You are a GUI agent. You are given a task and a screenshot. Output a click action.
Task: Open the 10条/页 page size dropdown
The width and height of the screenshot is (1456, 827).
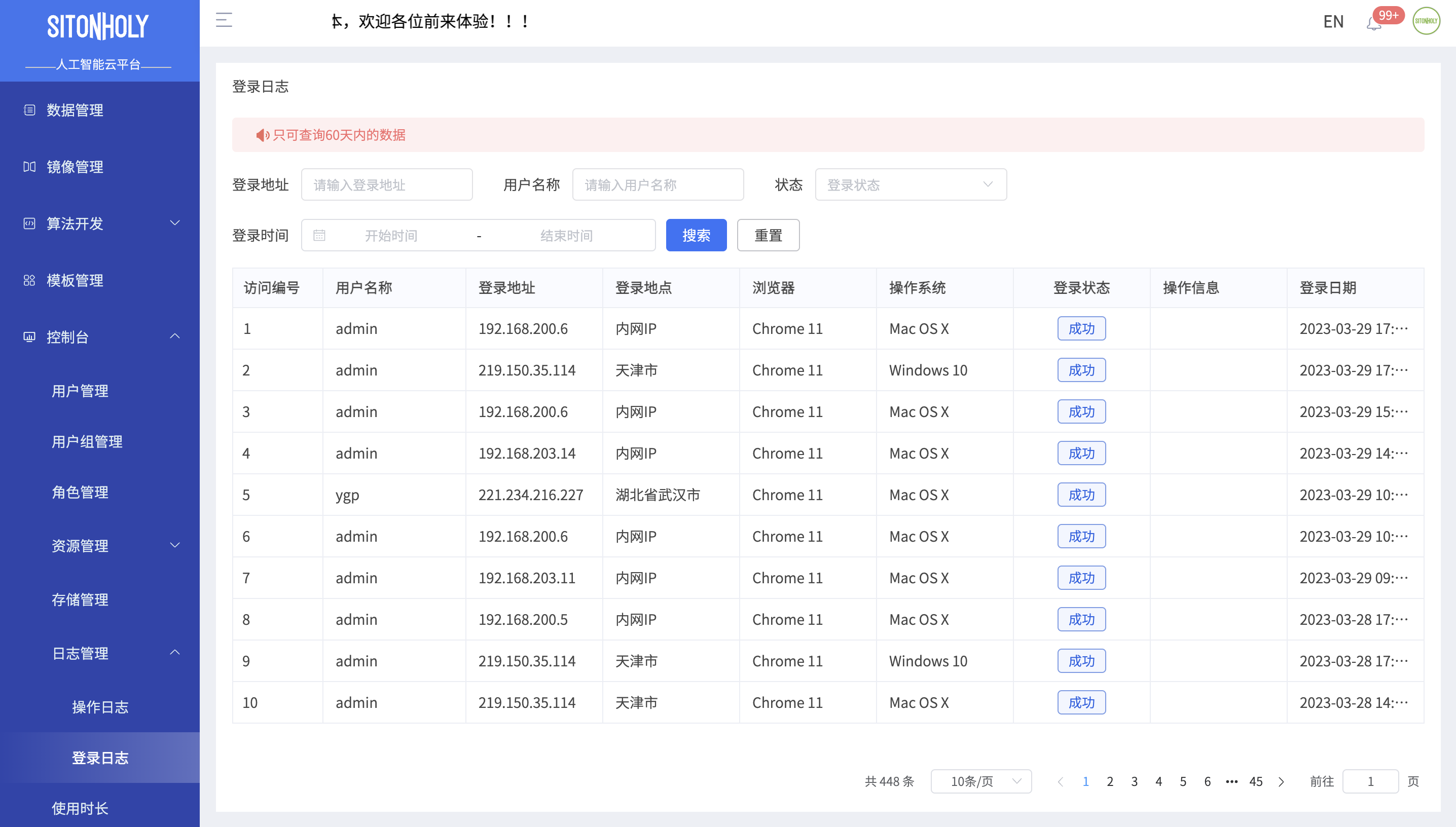coord(981,781)
